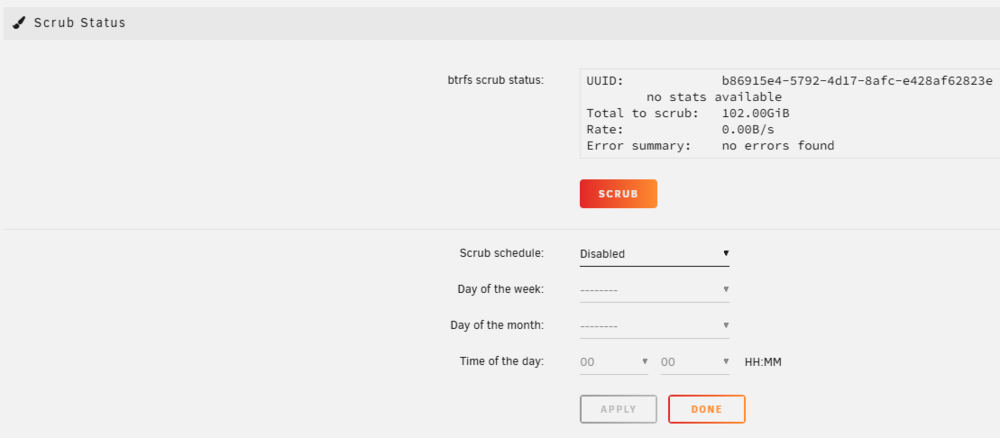Click the Day of the week dropdown arrow
The height and width of the screenshot is (438, 1000).
pyautogui.click(x=726, y=289)
